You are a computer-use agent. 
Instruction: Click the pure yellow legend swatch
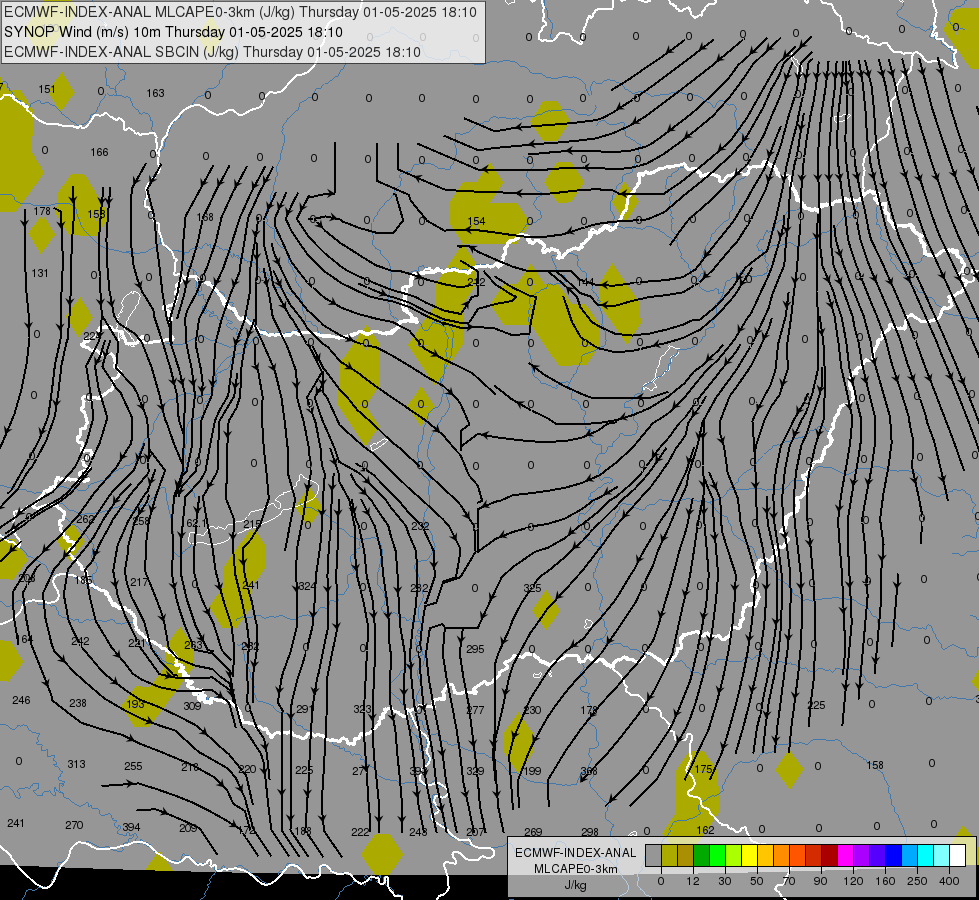(x=750, y=855)
